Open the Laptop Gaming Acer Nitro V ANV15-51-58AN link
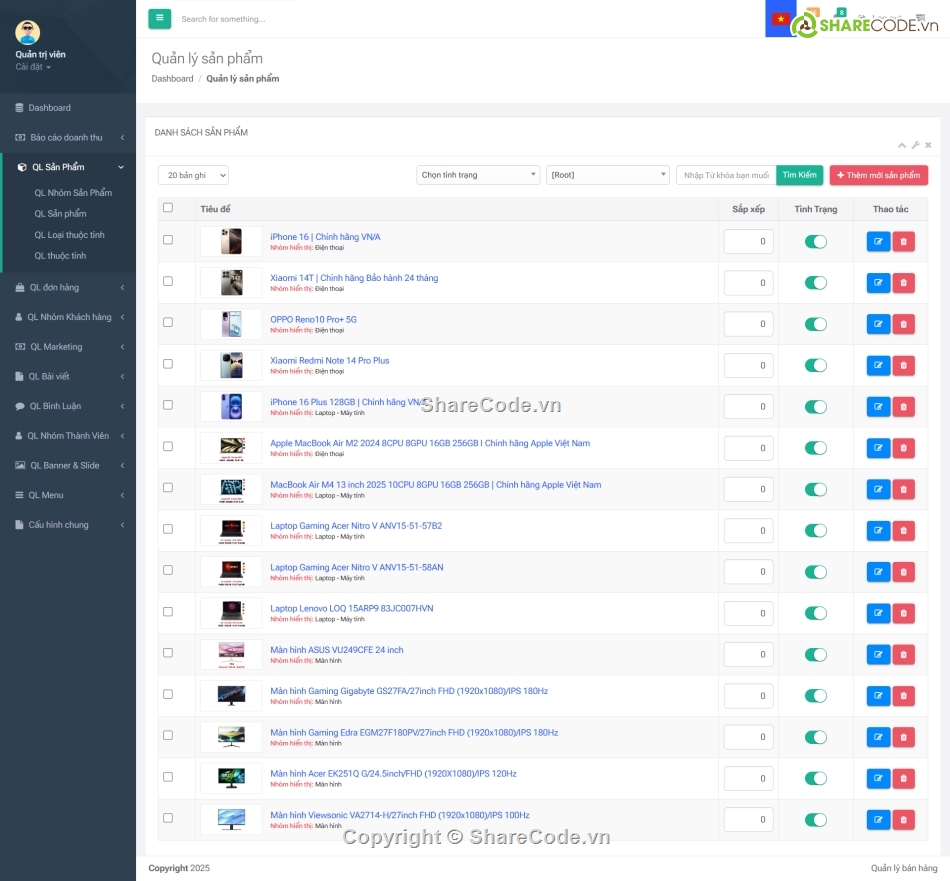 tap(356, 567)
